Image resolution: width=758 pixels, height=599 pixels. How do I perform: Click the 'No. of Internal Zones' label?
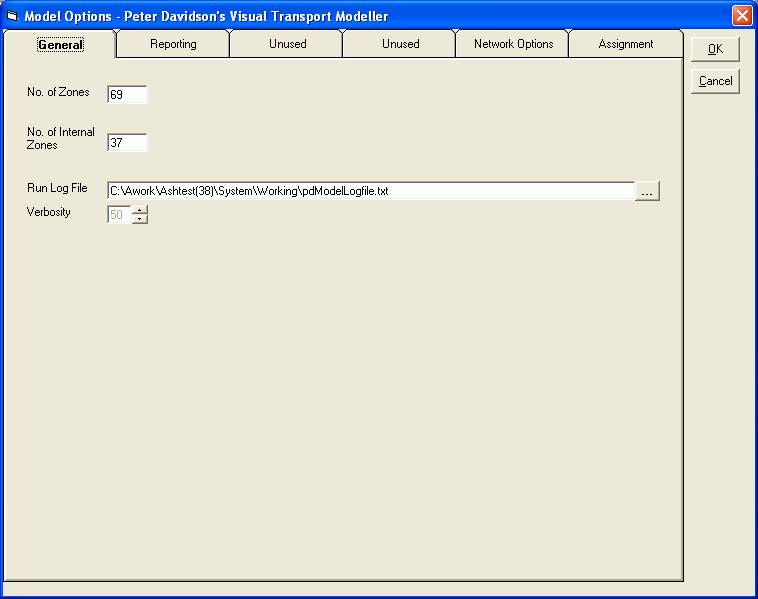(x=60, y=138)
